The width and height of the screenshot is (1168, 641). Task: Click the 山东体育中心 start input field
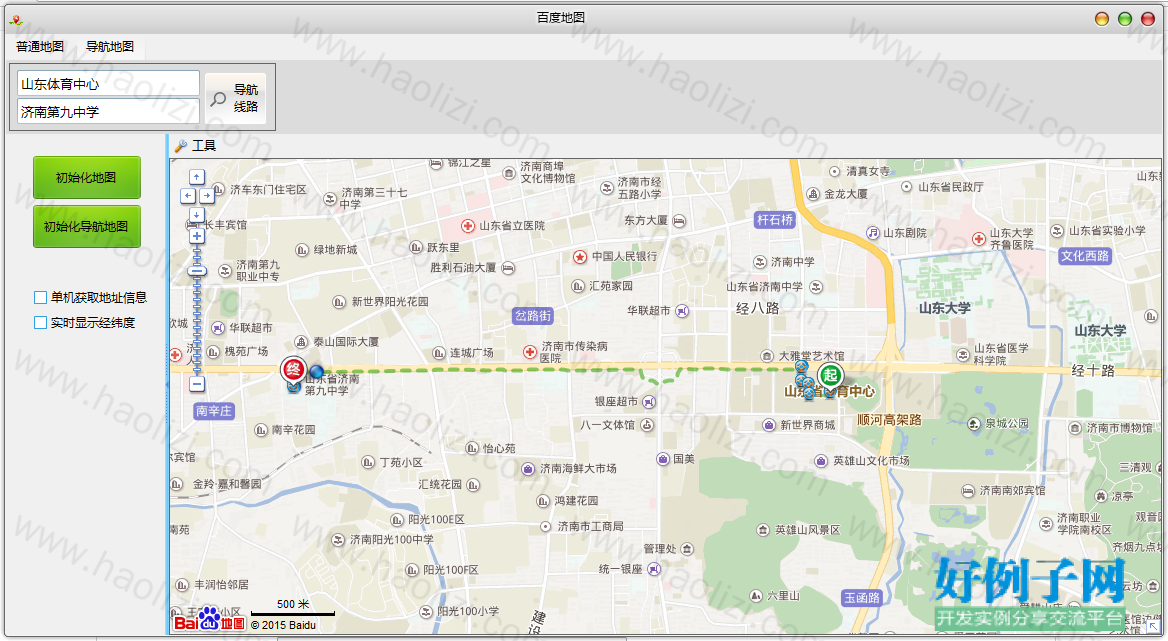coord(108,83)
